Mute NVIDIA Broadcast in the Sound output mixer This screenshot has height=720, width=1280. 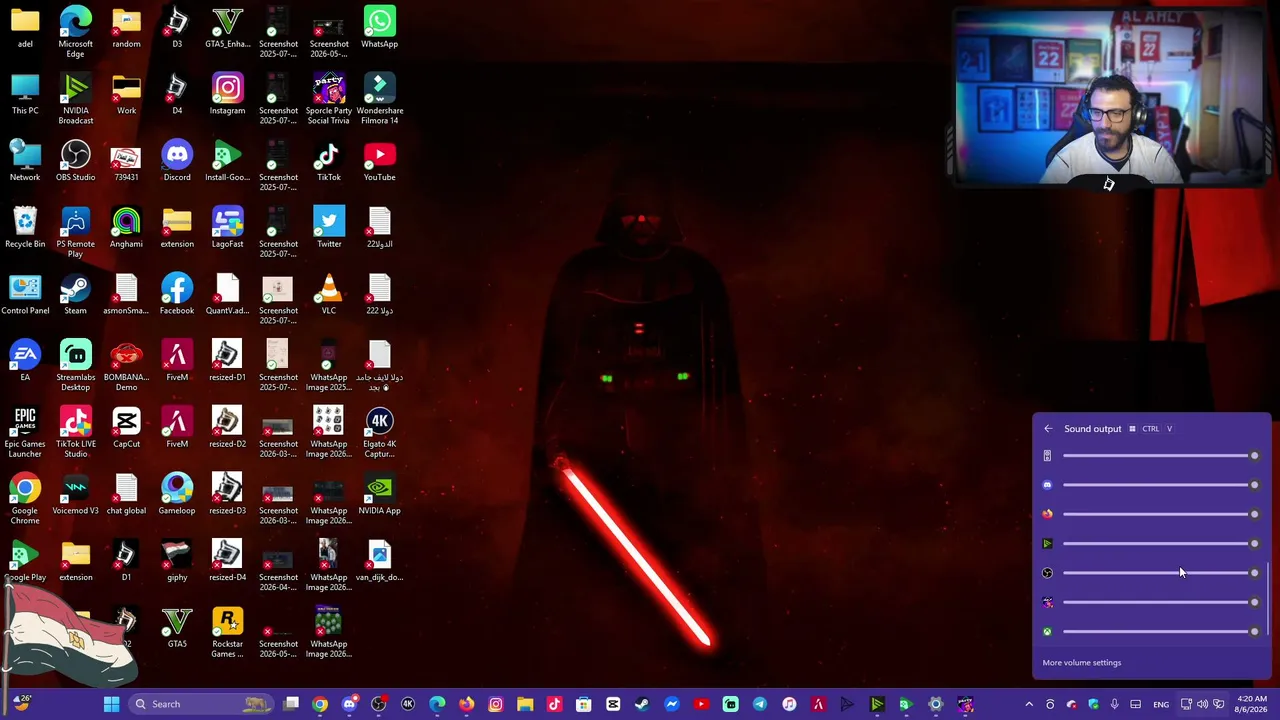1047,544
